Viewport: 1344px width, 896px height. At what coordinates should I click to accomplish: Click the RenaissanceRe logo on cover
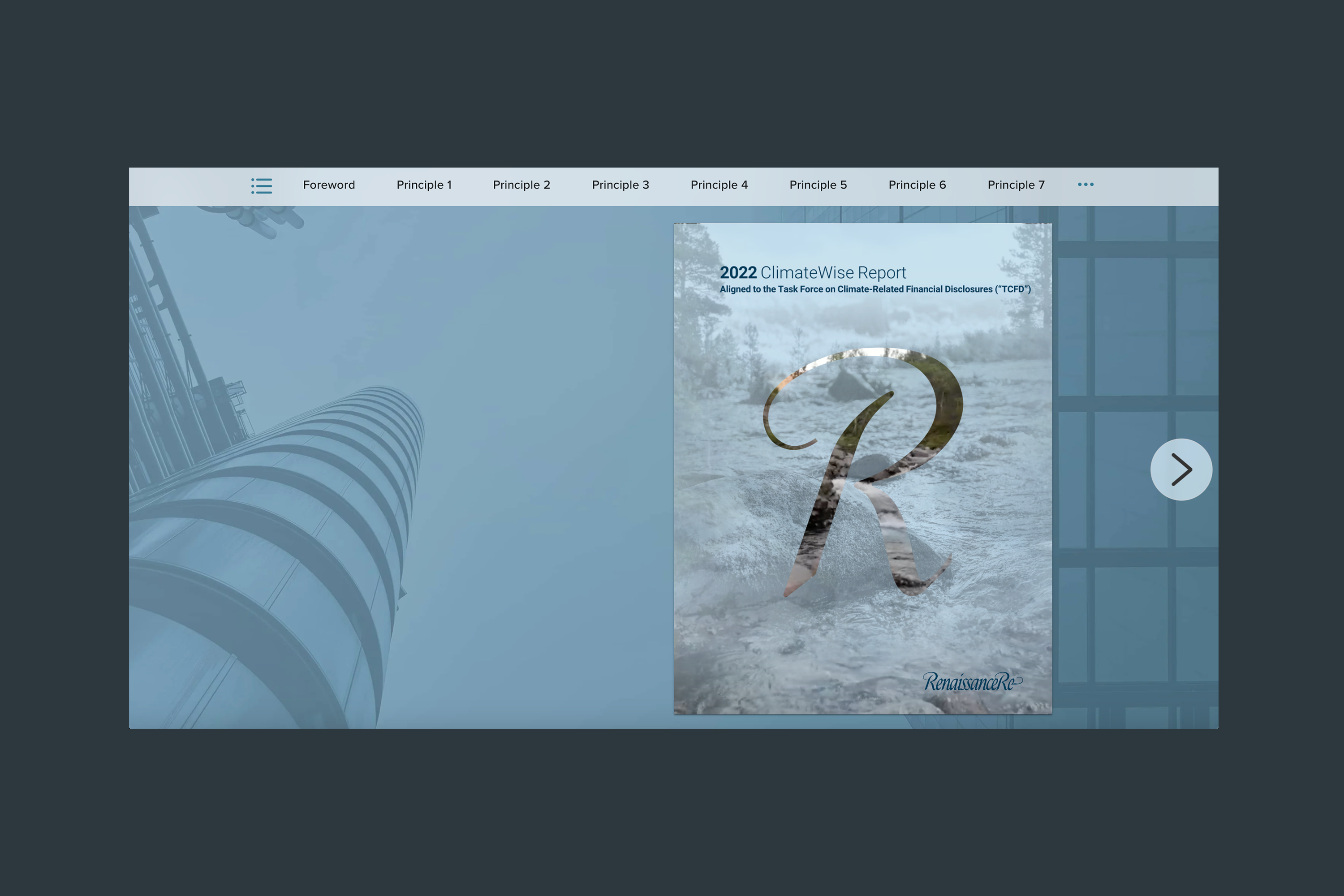(x=972, y=682)
